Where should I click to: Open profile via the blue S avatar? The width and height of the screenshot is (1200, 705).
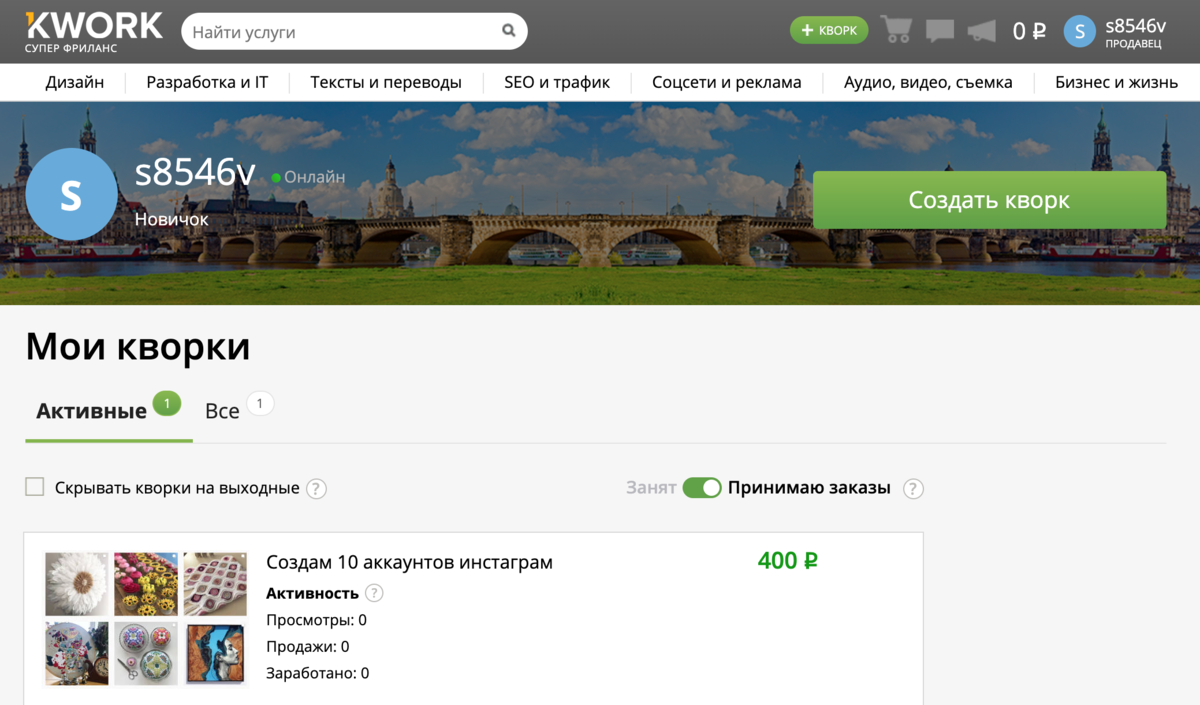coord(1079,31)
